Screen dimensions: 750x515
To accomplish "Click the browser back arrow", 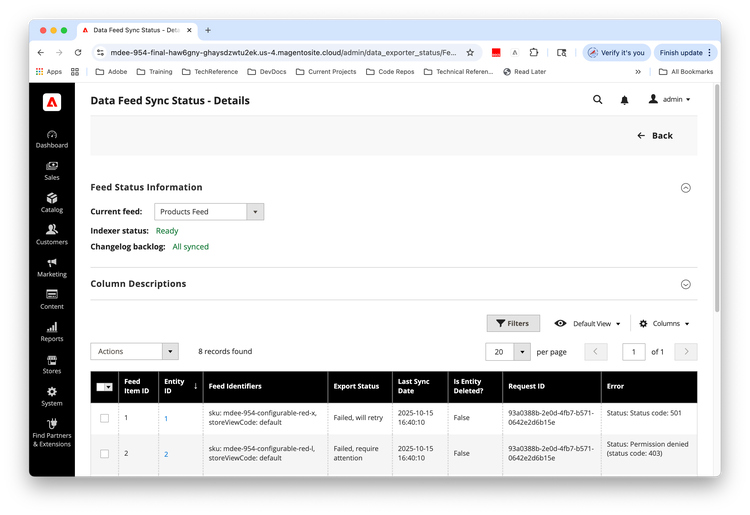I will [41, 53].
